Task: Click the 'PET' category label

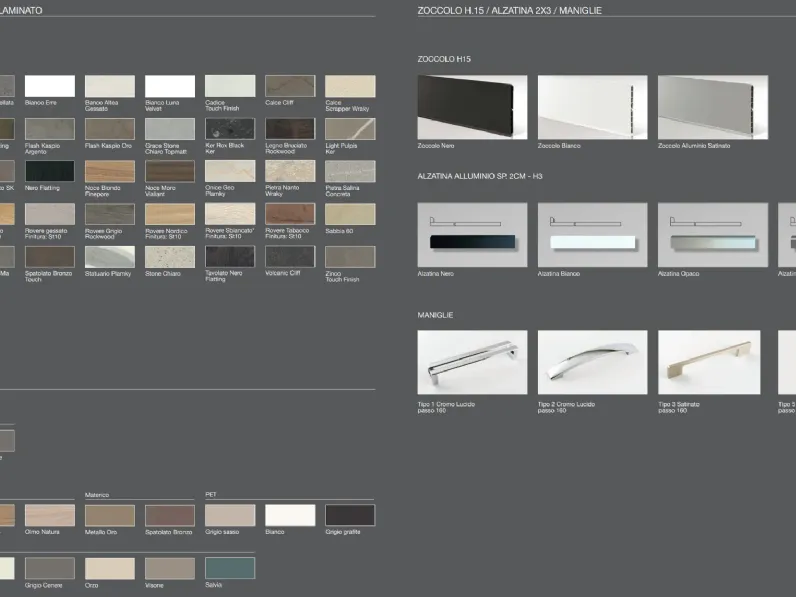Action: pyautogui.click(x=211, y=494)
